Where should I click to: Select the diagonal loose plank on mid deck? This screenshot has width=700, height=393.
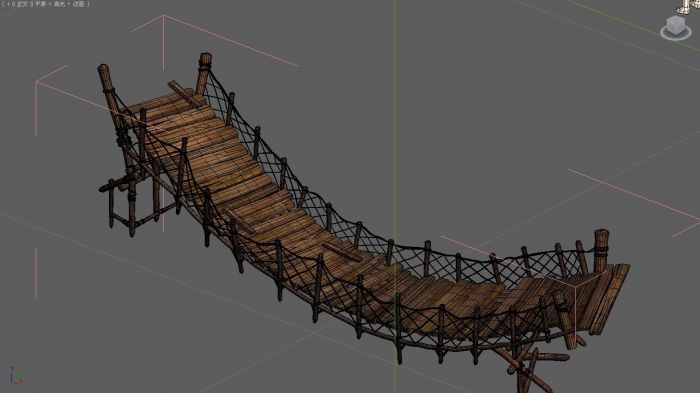(342, 252)
